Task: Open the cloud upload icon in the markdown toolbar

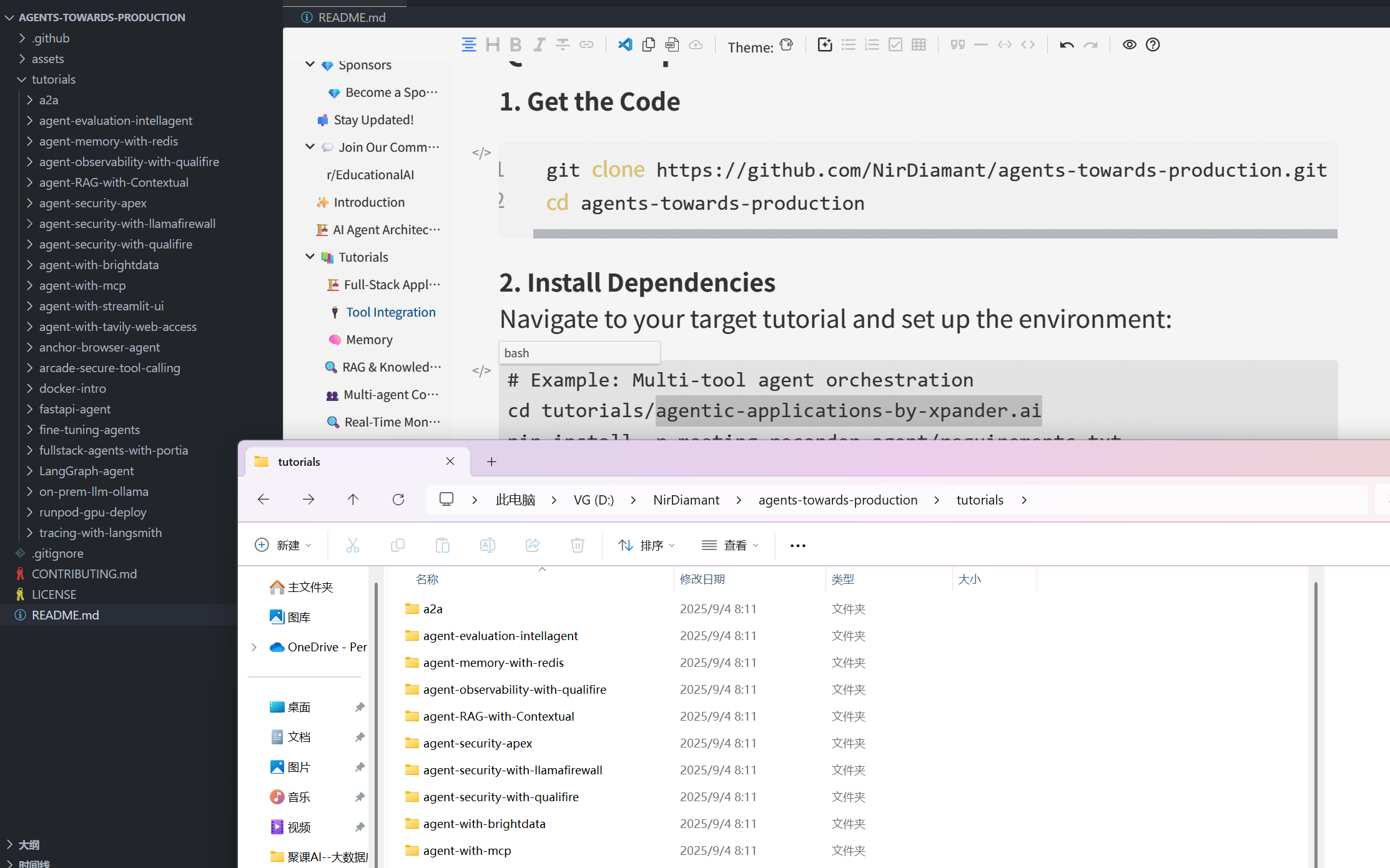Action: (x=696, y=45)
